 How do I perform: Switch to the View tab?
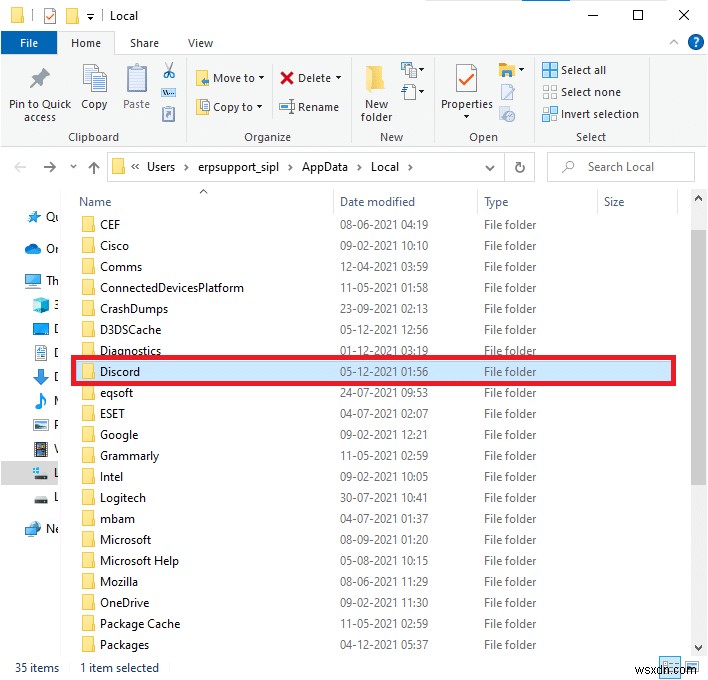[x=200, y=43]
